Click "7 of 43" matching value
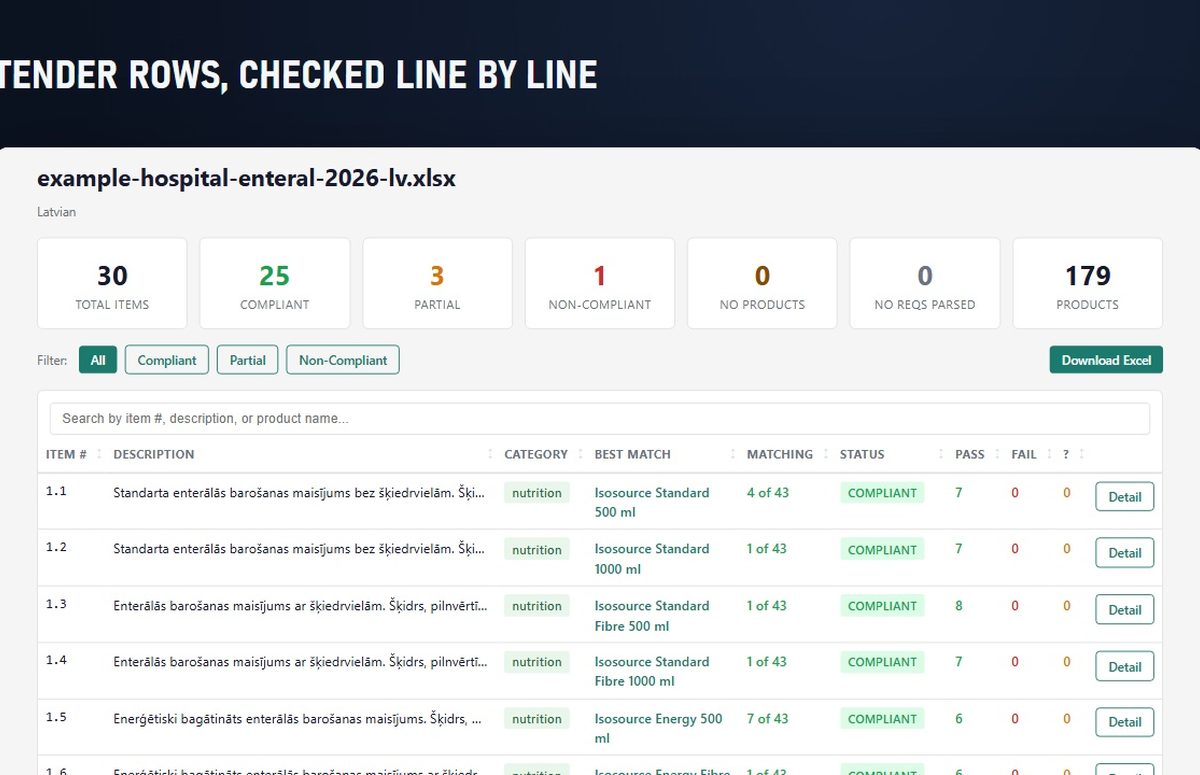 point(767,719)
